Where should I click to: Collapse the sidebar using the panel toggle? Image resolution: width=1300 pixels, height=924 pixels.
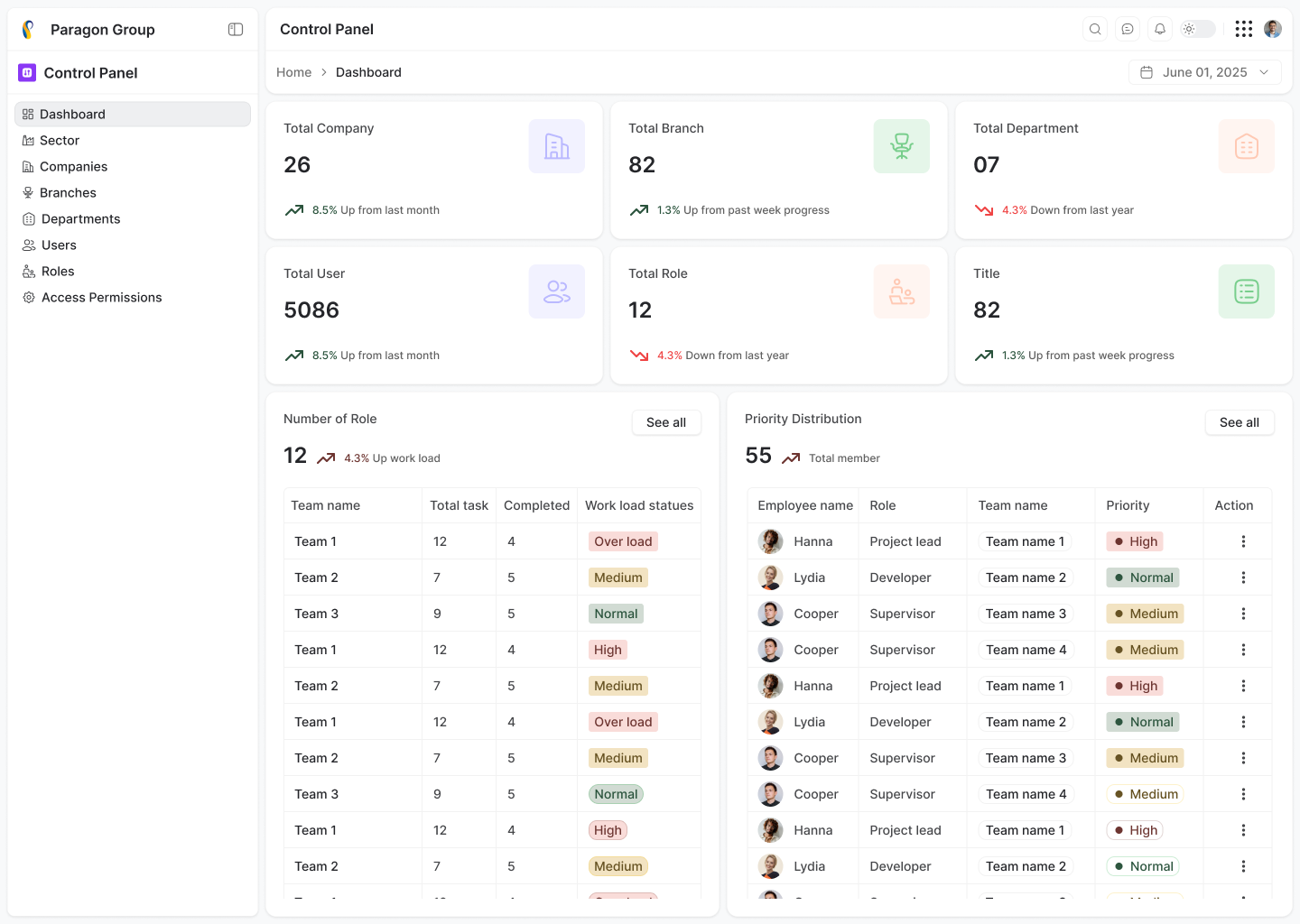coord(235,29)
